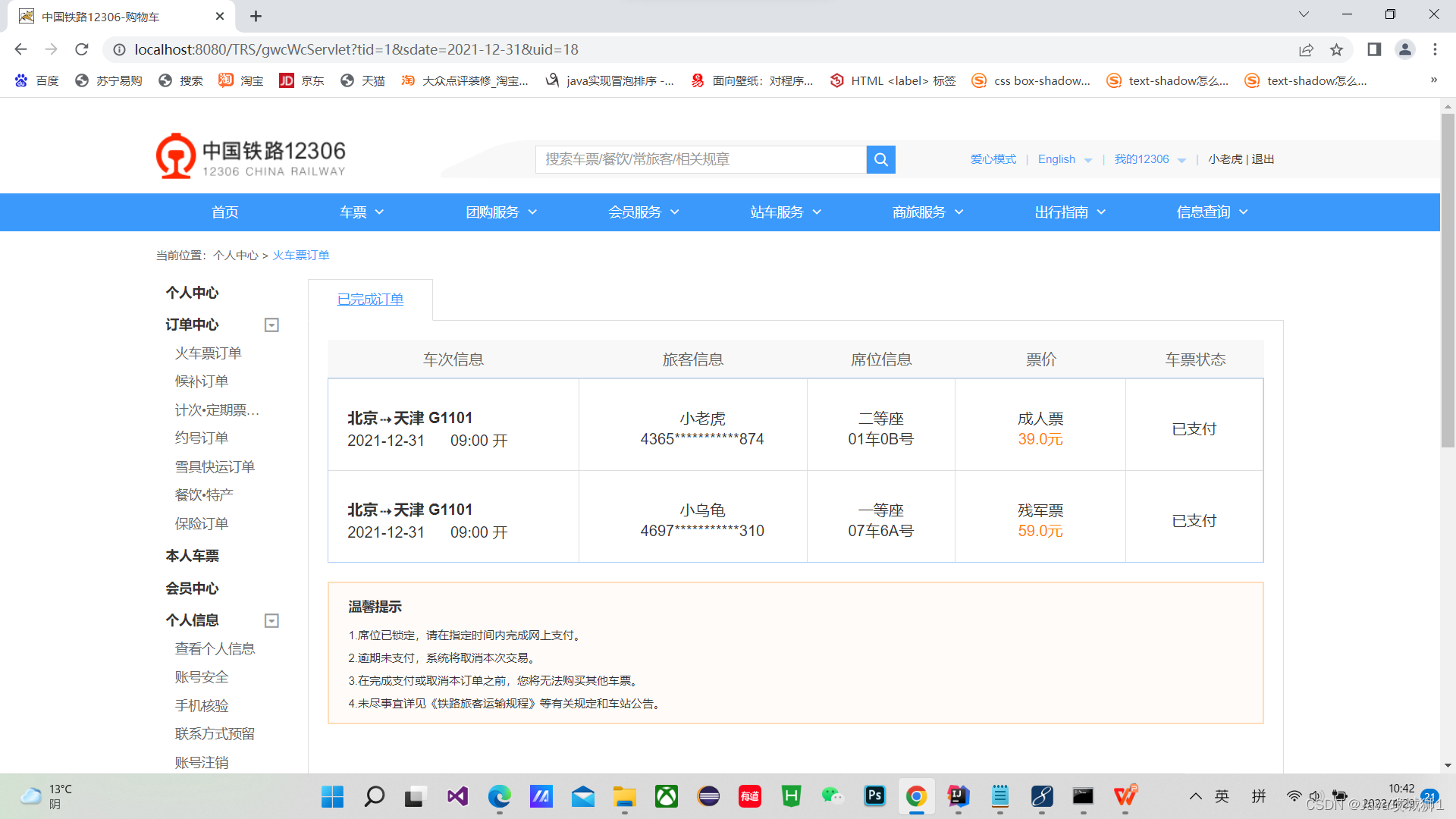Click 出行指南 in the navigation bar
Screen dimensions: 1456x819
coord(1062,212)
